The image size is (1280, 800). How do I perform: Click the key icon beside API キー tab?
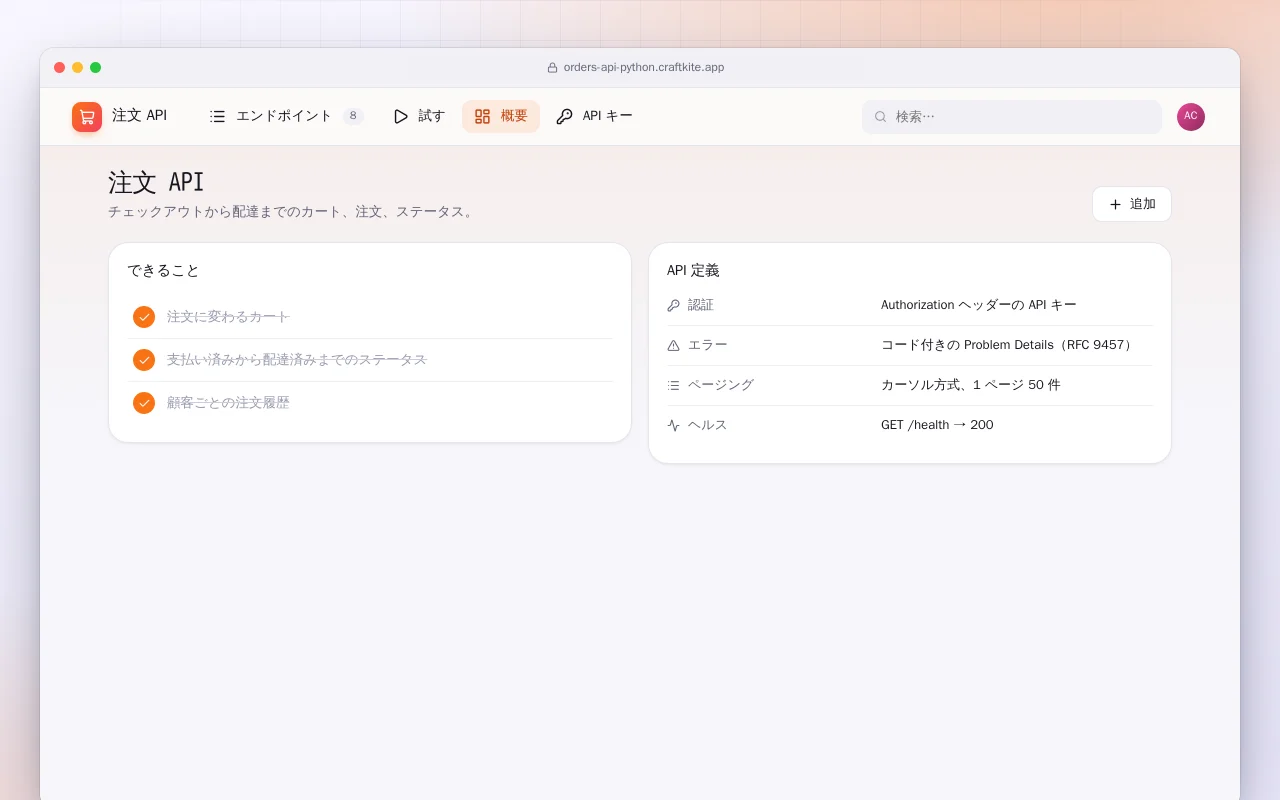point(564,116)
